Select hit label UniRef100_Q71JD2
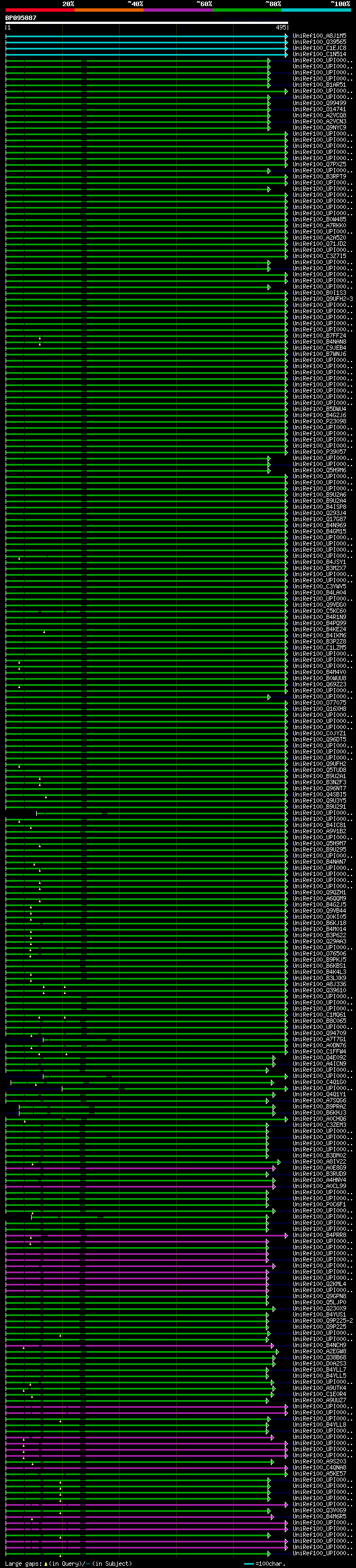356x1568 pixels. [x=319, y=244]
